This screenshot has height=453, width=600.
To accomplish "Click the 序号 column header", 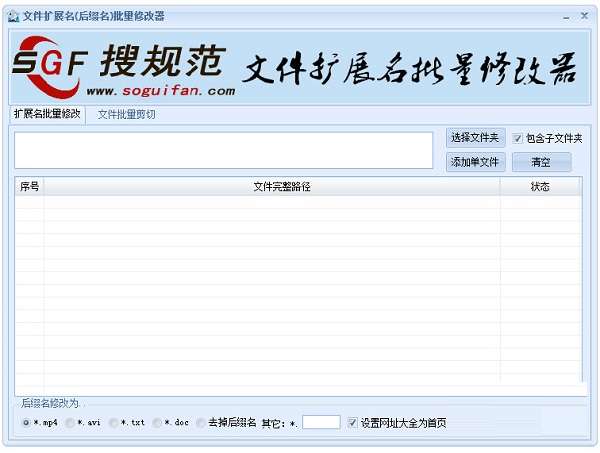I will 29,186.
